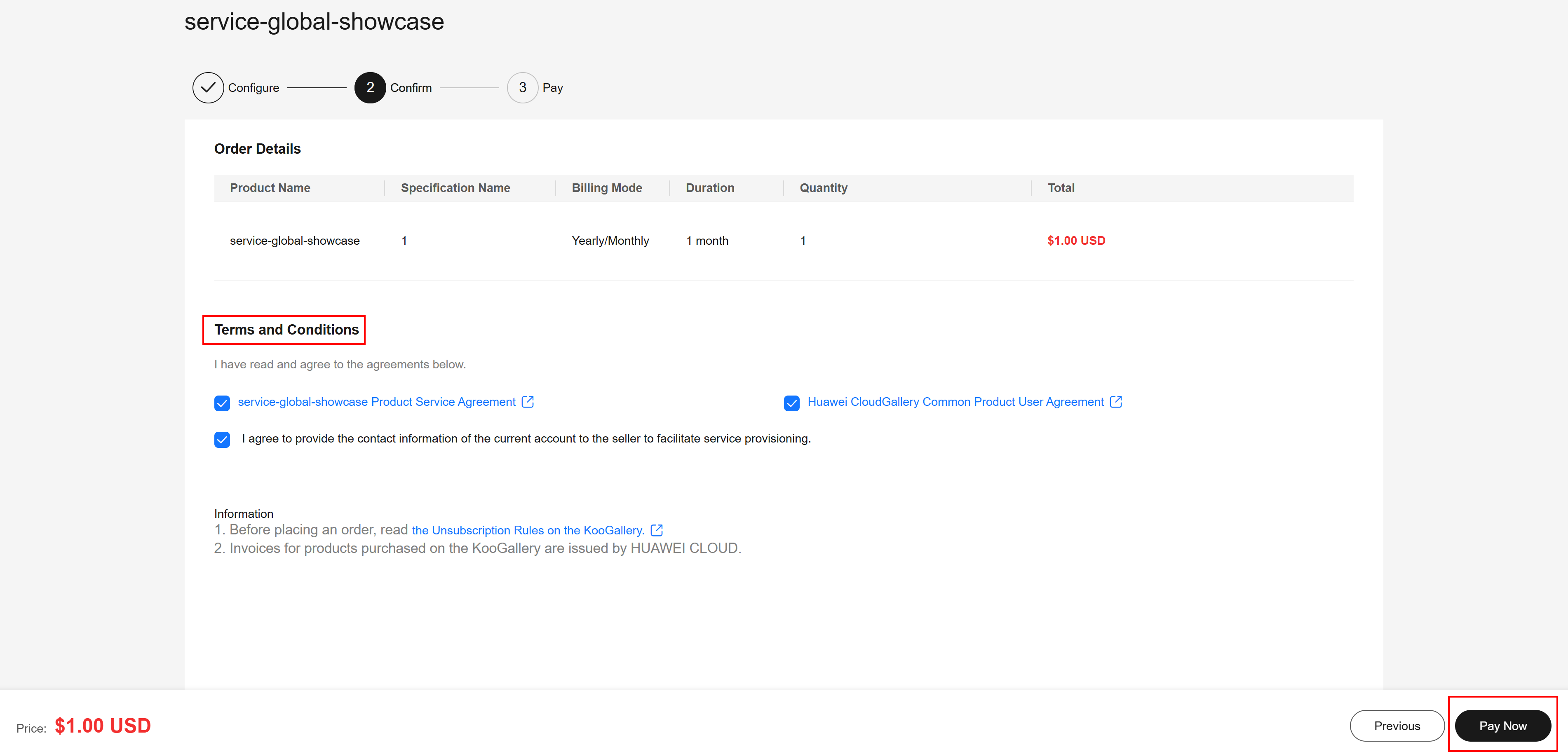Click the contact information consent sentence
Viewport: 1568px width, 754px height.
click(526, 438)
